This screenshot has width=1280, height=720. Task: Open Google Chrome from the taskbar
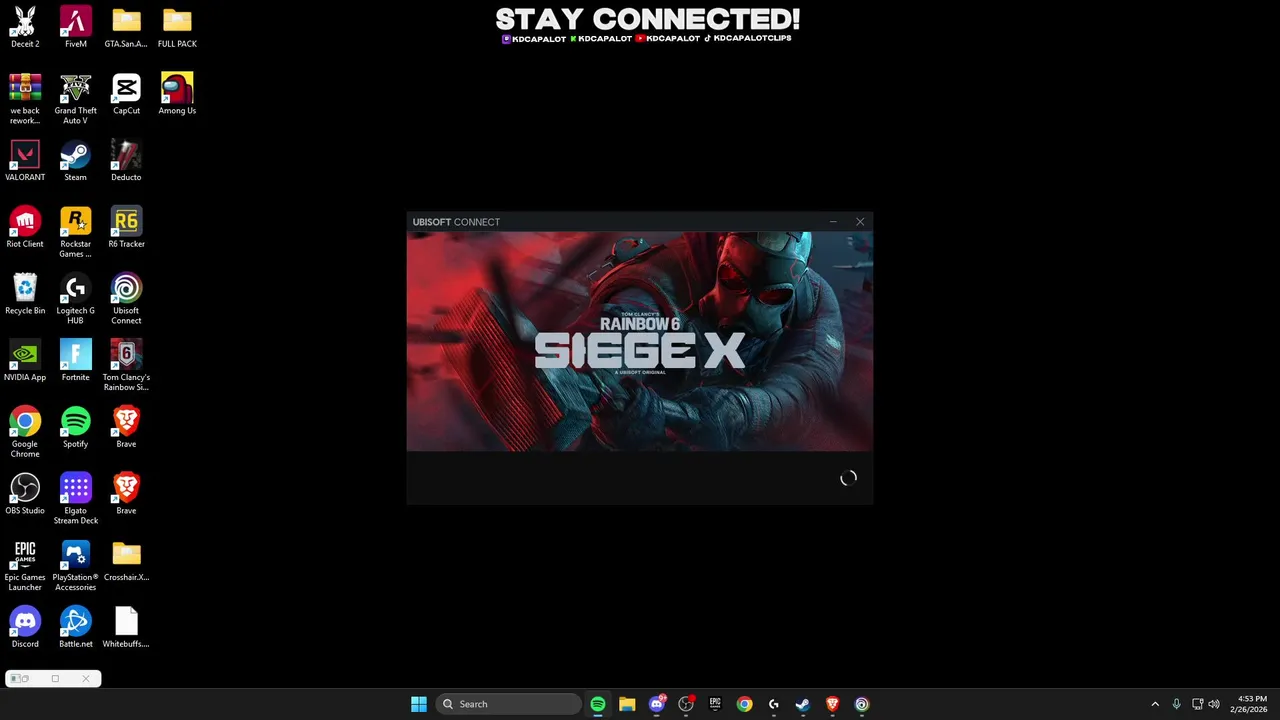pos(744,704)
